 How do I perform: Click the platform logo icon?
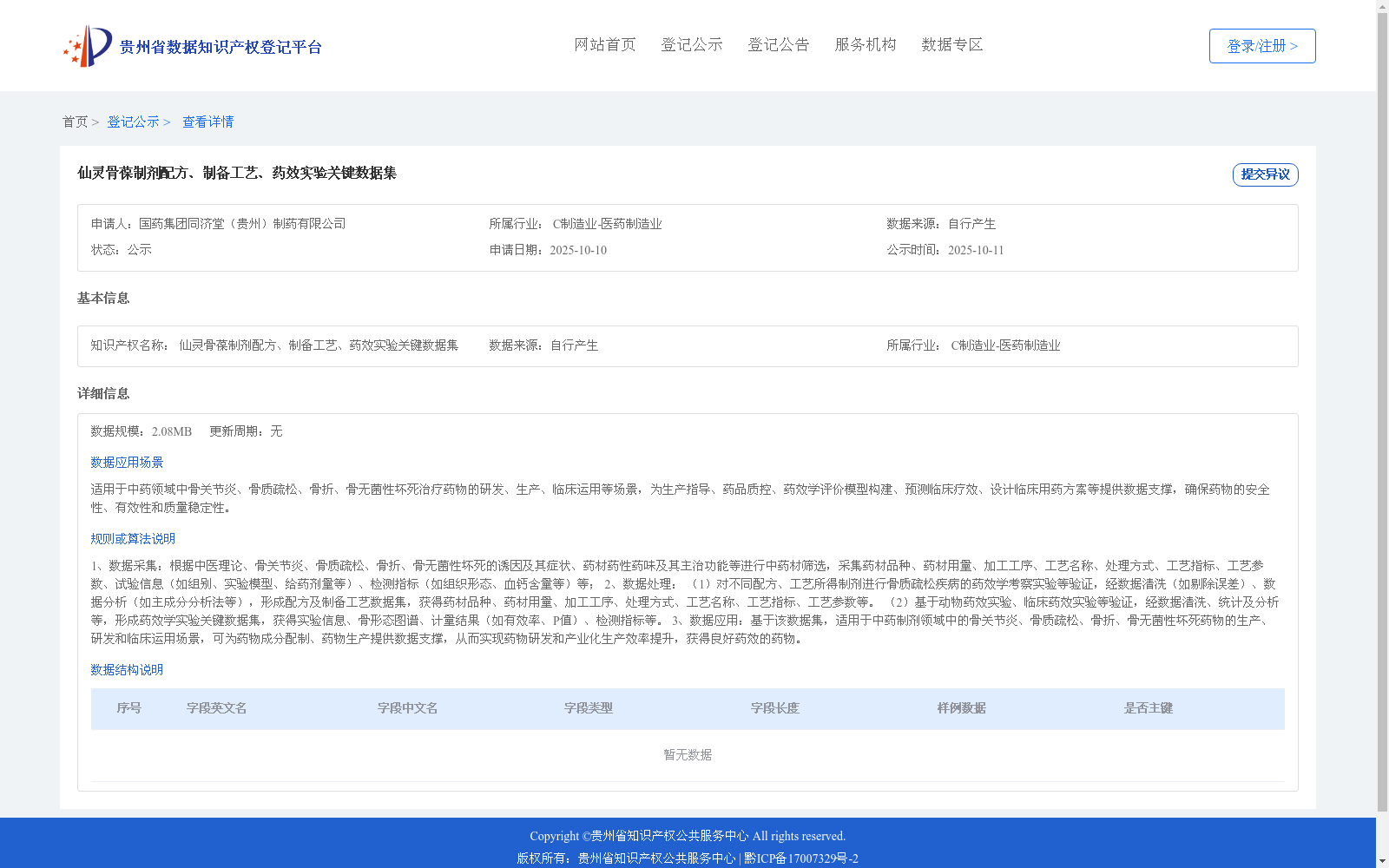click(88, 46)
